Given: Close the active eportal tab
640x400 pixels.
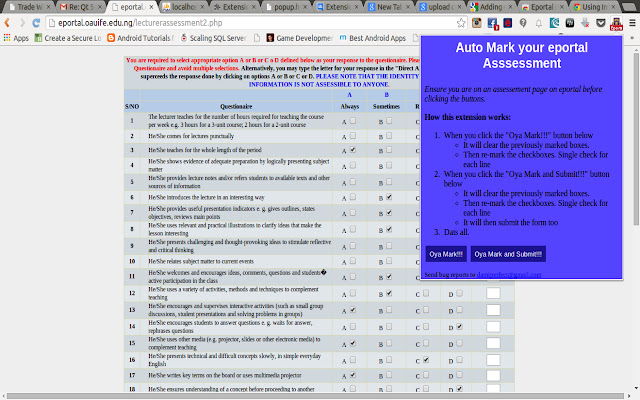Looking at the screenshot, I should point(151,7).
